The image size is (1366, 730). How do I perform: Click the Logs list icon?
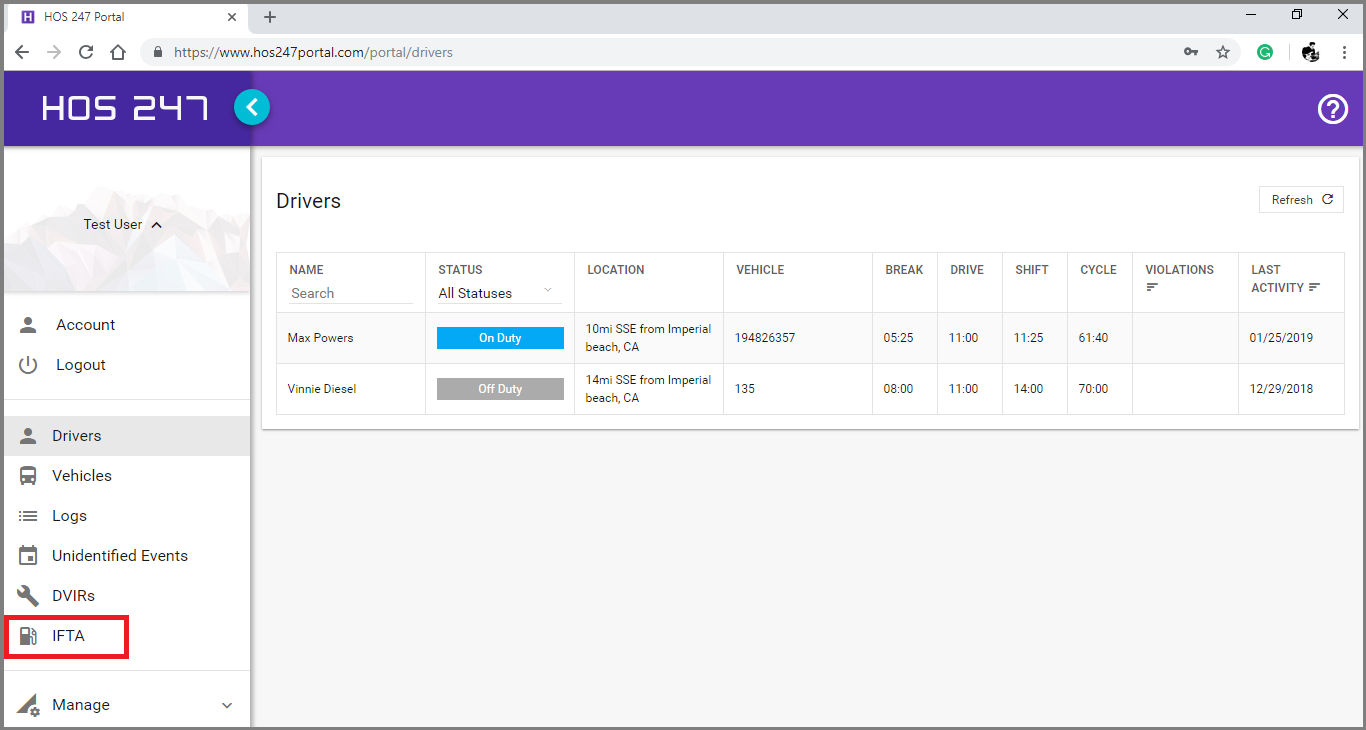28,516
